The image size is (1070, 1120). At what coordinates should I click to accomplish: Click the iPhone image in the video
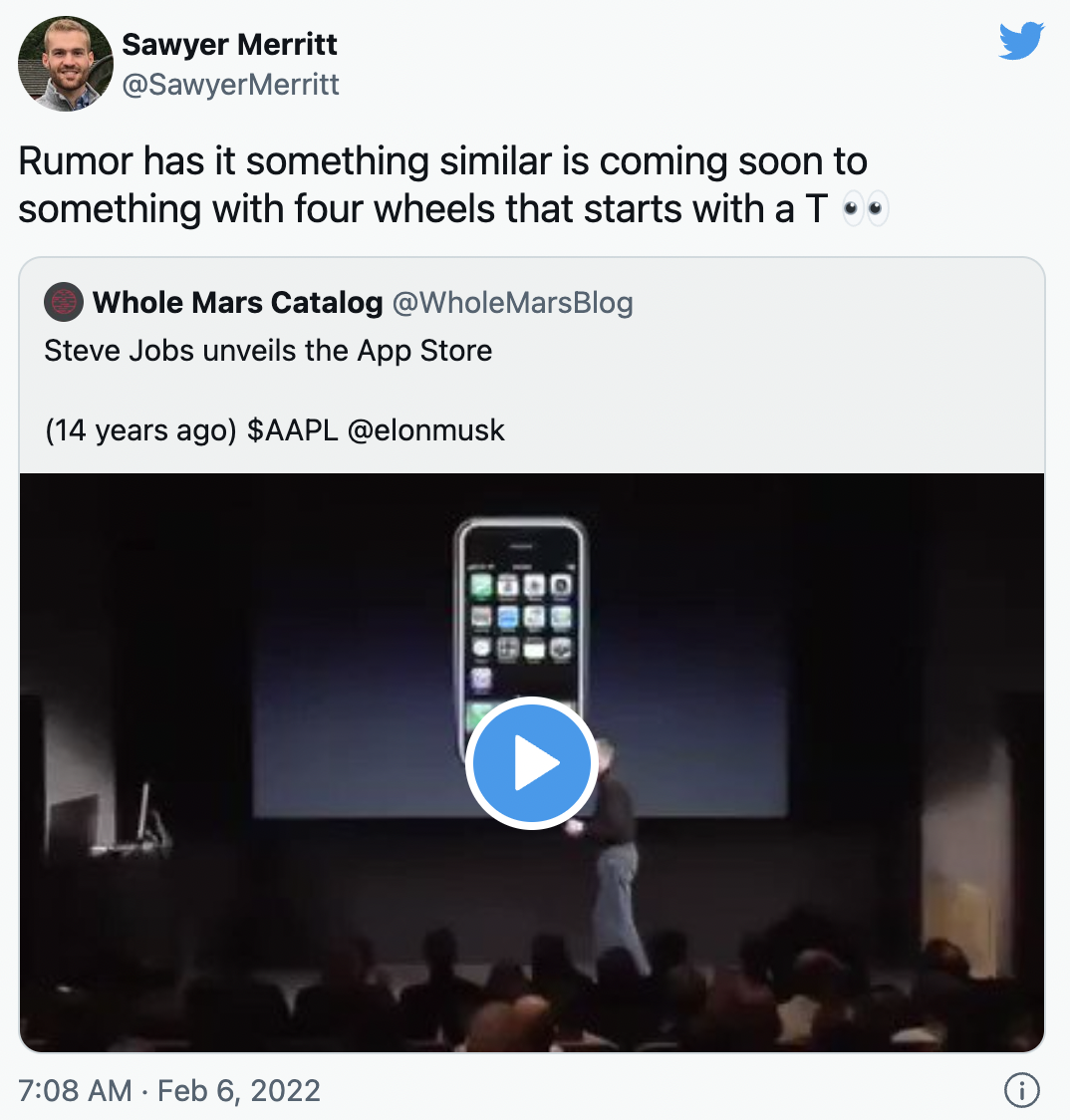[519, 608]
